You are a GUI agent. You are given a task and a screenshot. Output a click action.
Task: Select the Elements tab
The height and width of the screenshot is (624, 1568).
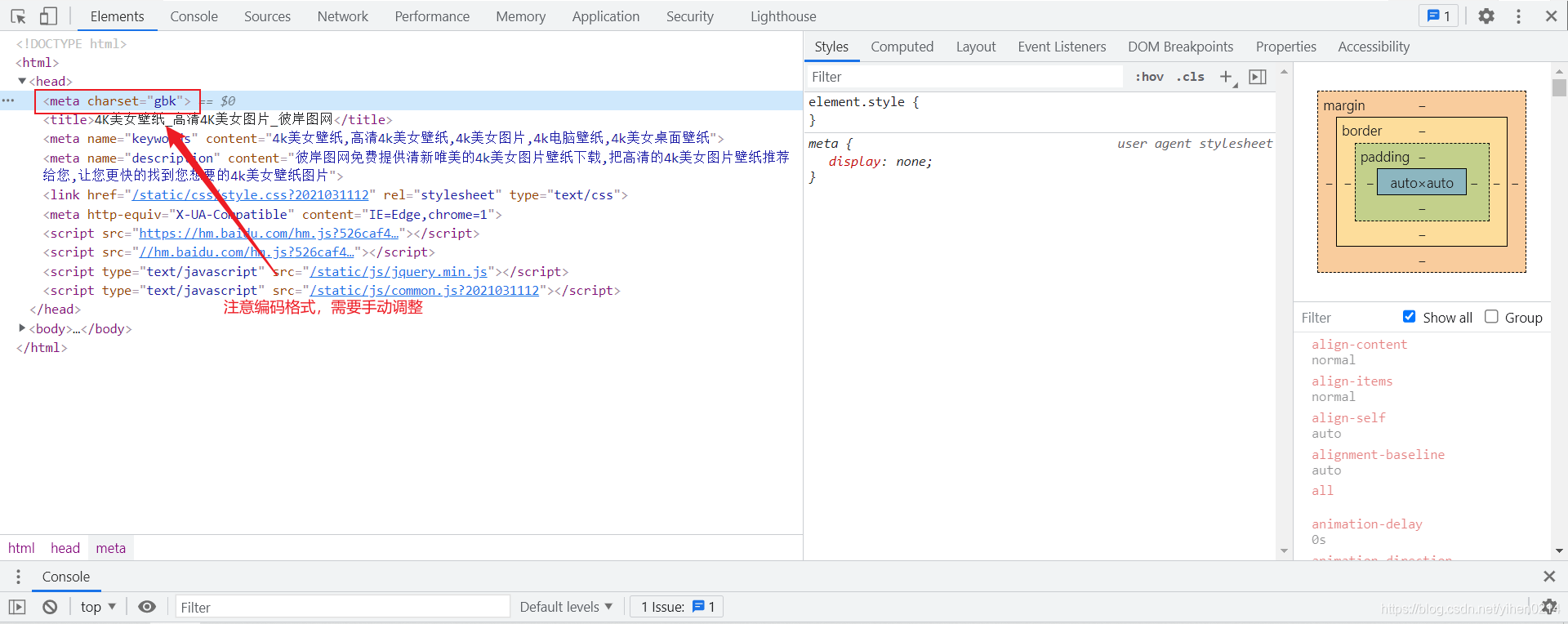tap(117, 16)
